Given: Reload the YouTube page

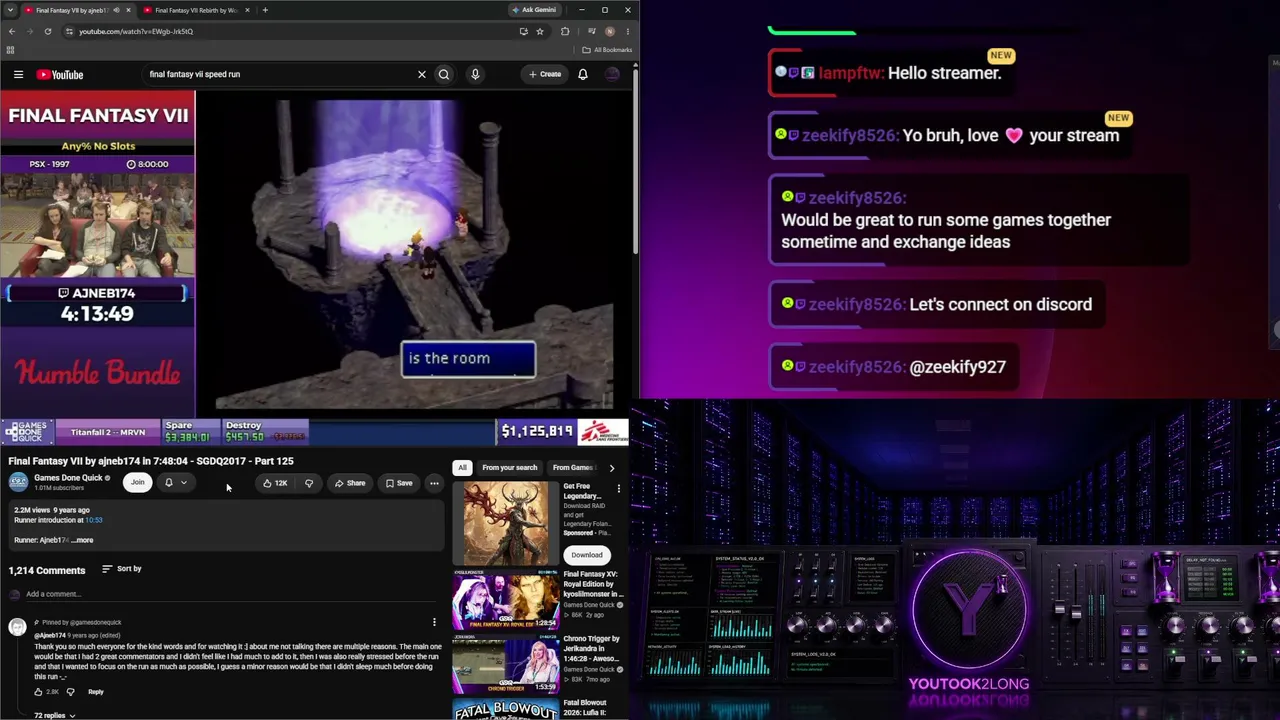Looking at the screenshot, I should (x=48, y=31).
